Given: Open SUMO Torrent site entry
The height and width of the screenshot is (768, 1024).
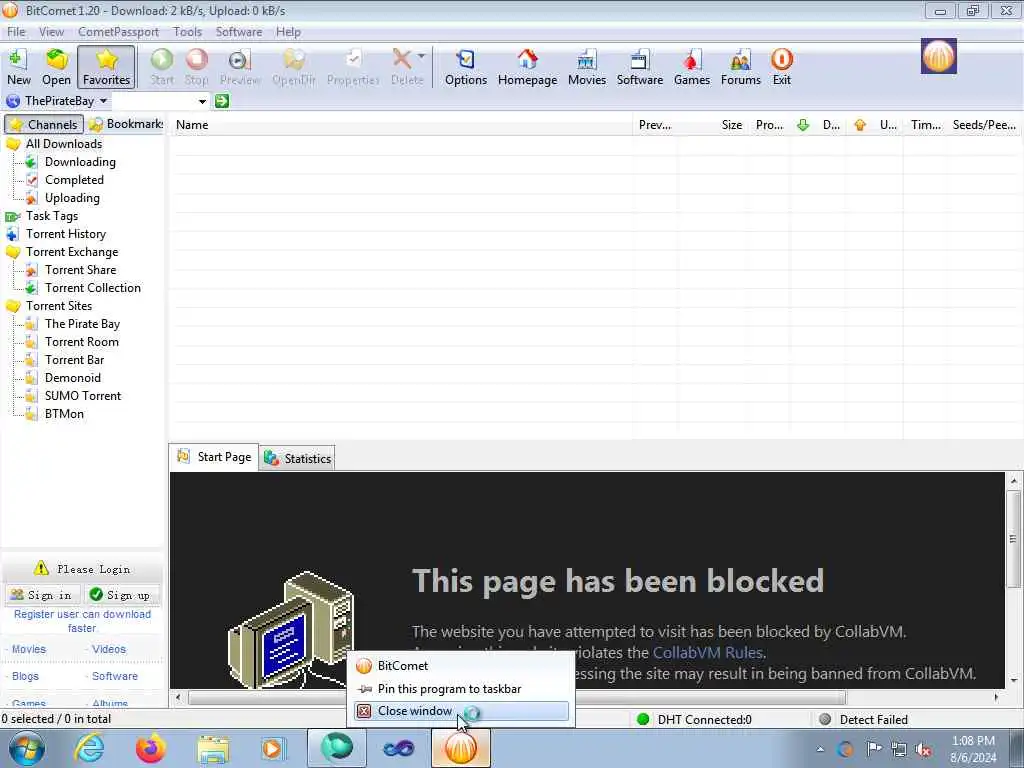Looking at the screenshot, I should pyautogui.click(x=83, y=396).
